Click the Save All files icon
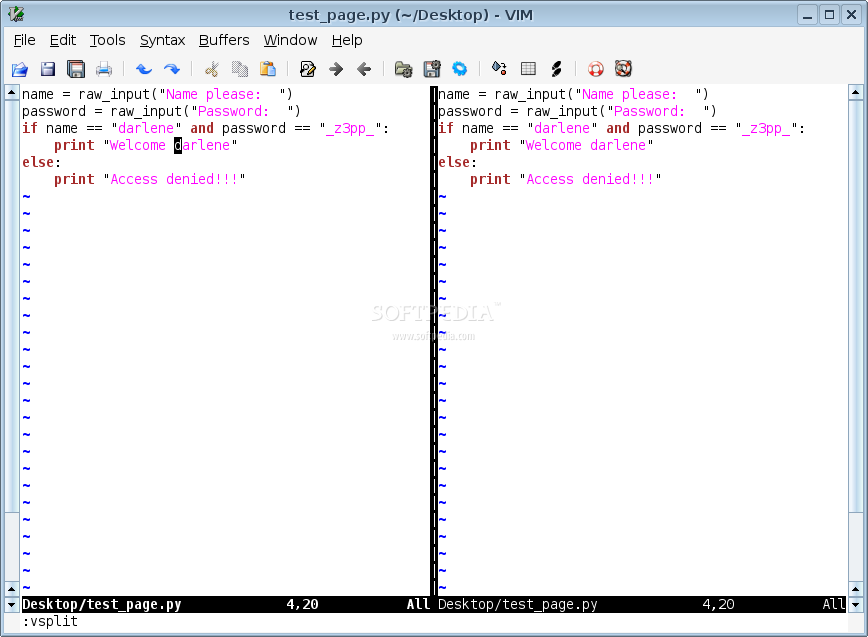 coord(76,69)
